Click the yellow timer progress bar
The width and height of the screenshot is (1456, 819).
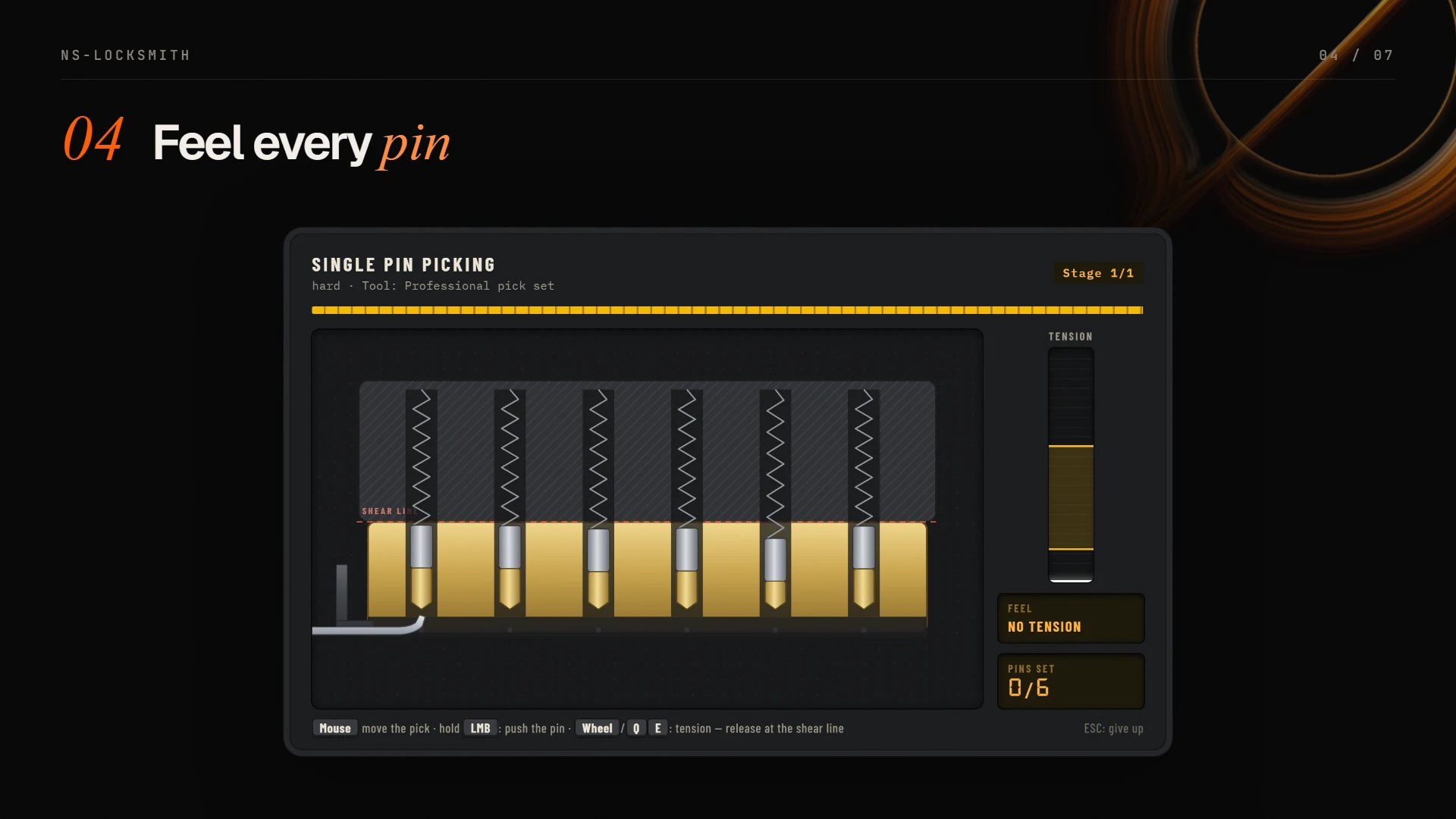(x=727, y=310)
